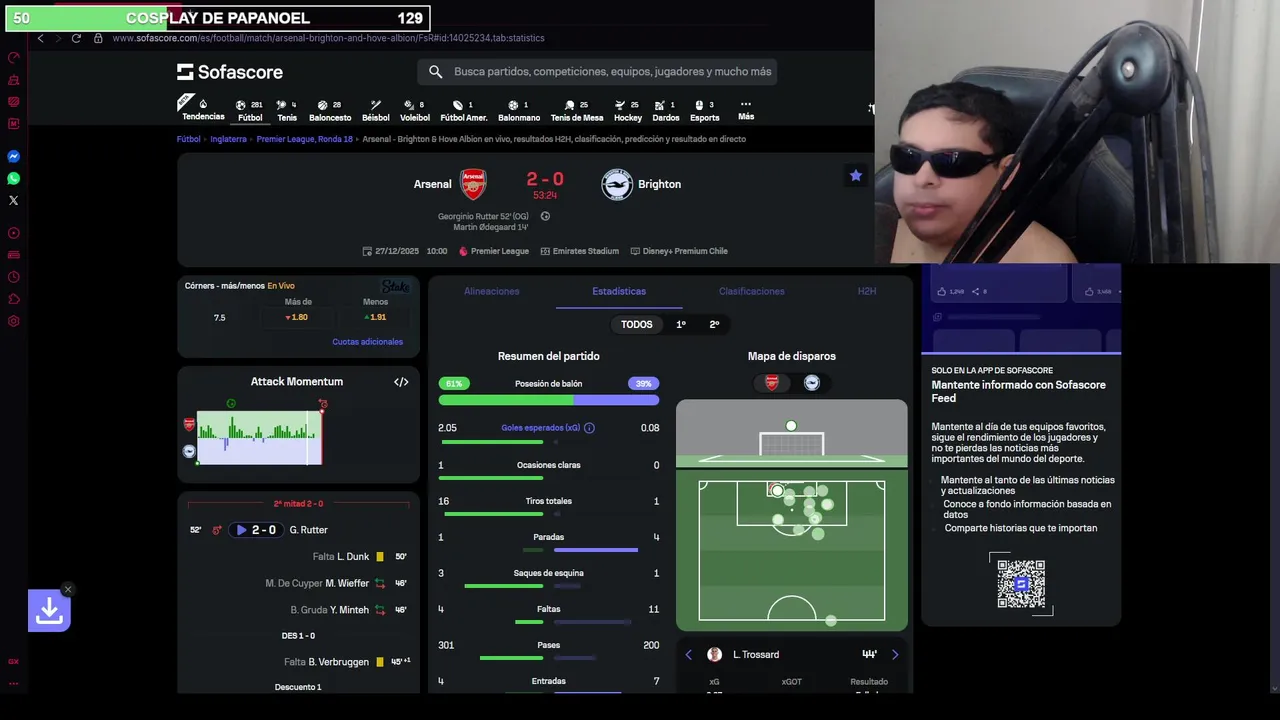Open embed code icon on Attack Momentum
Screen dimensions: 1280x720
[401, 382]
